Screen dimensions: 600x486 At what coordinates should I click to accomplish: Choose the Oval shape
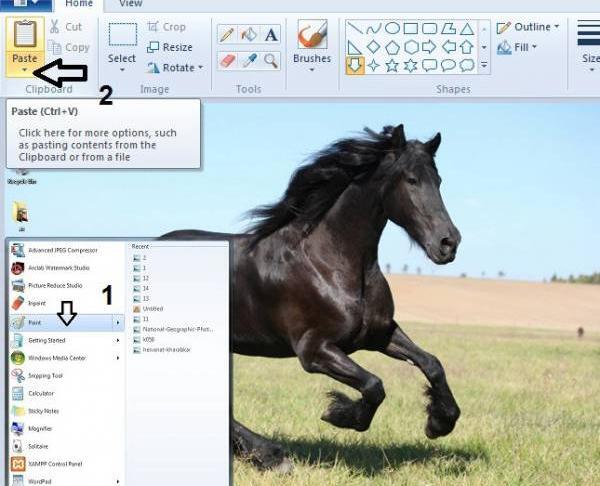click(x=392, y=28)
